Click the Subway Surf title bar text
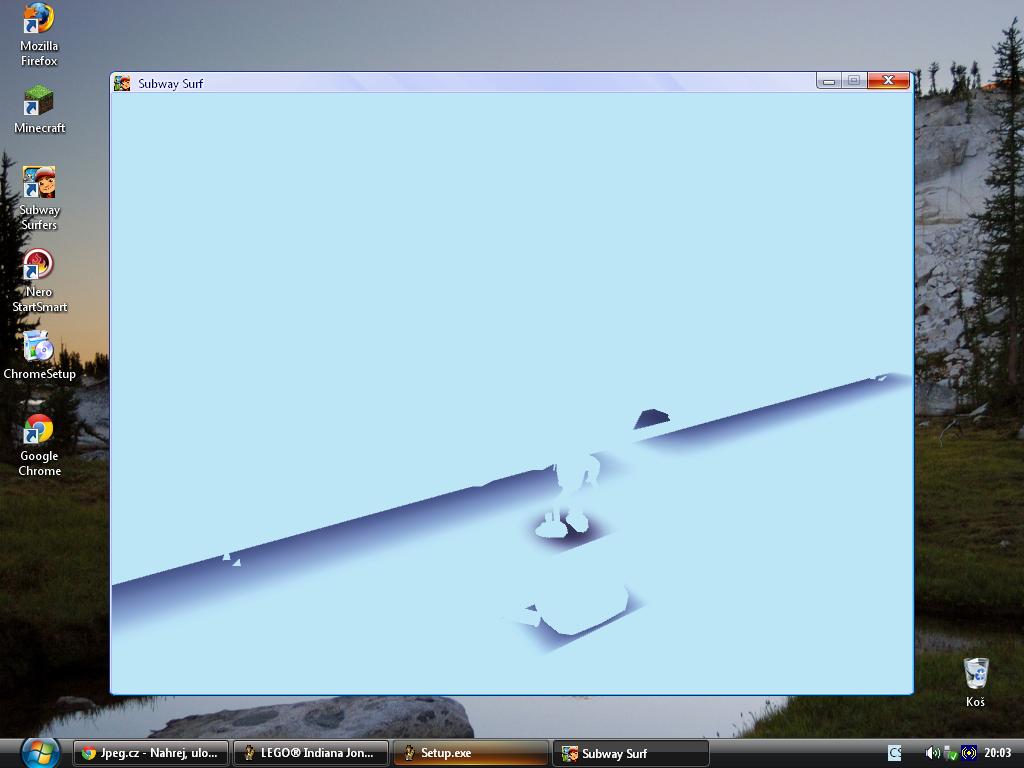 [170, 84]
